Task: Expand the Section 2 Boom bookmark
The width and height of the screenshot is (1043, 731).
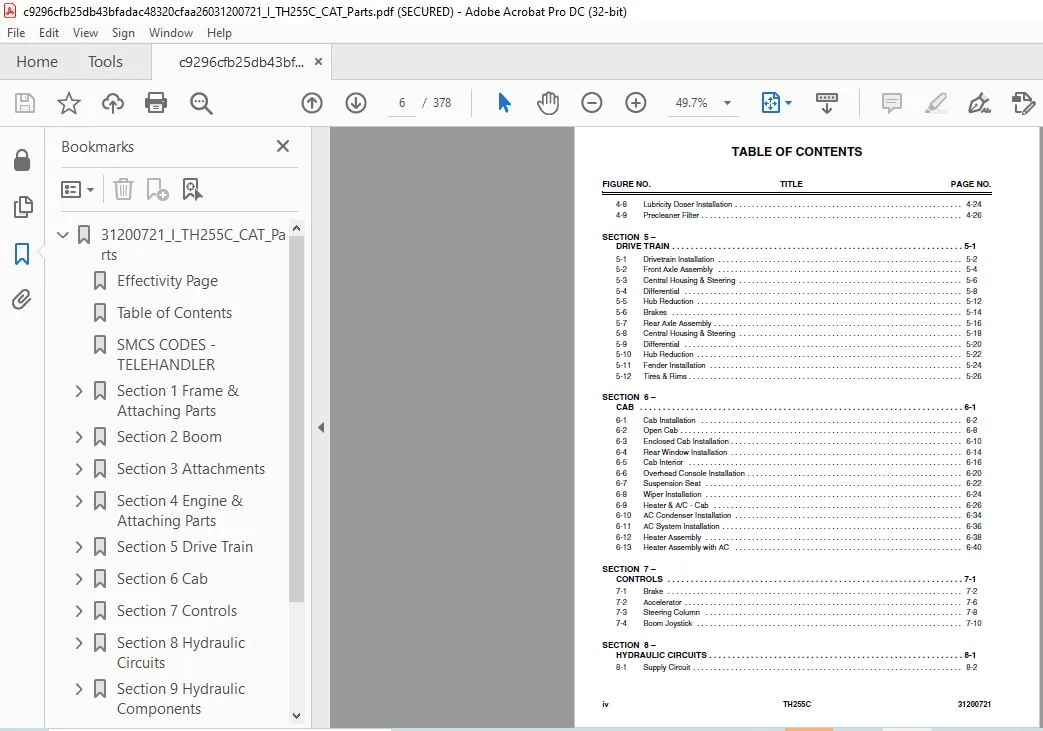Action: tap(79, 437)
